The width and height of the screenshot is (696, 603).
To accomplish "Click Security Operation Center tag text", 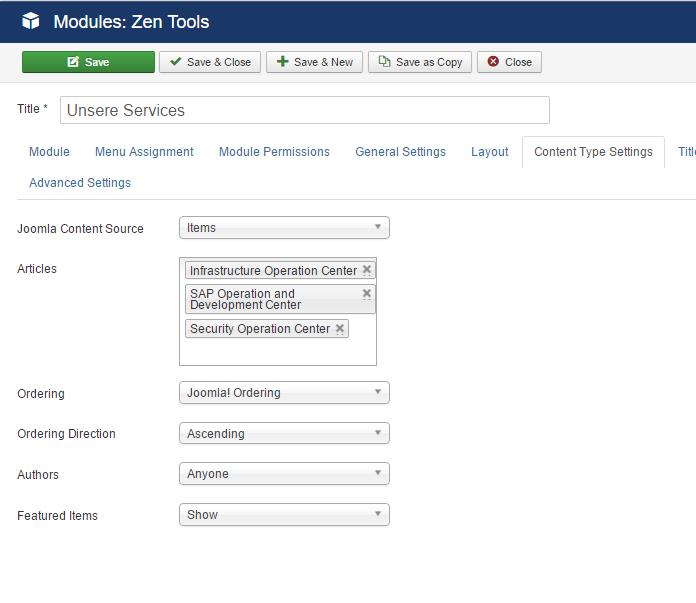I will 260,329.
